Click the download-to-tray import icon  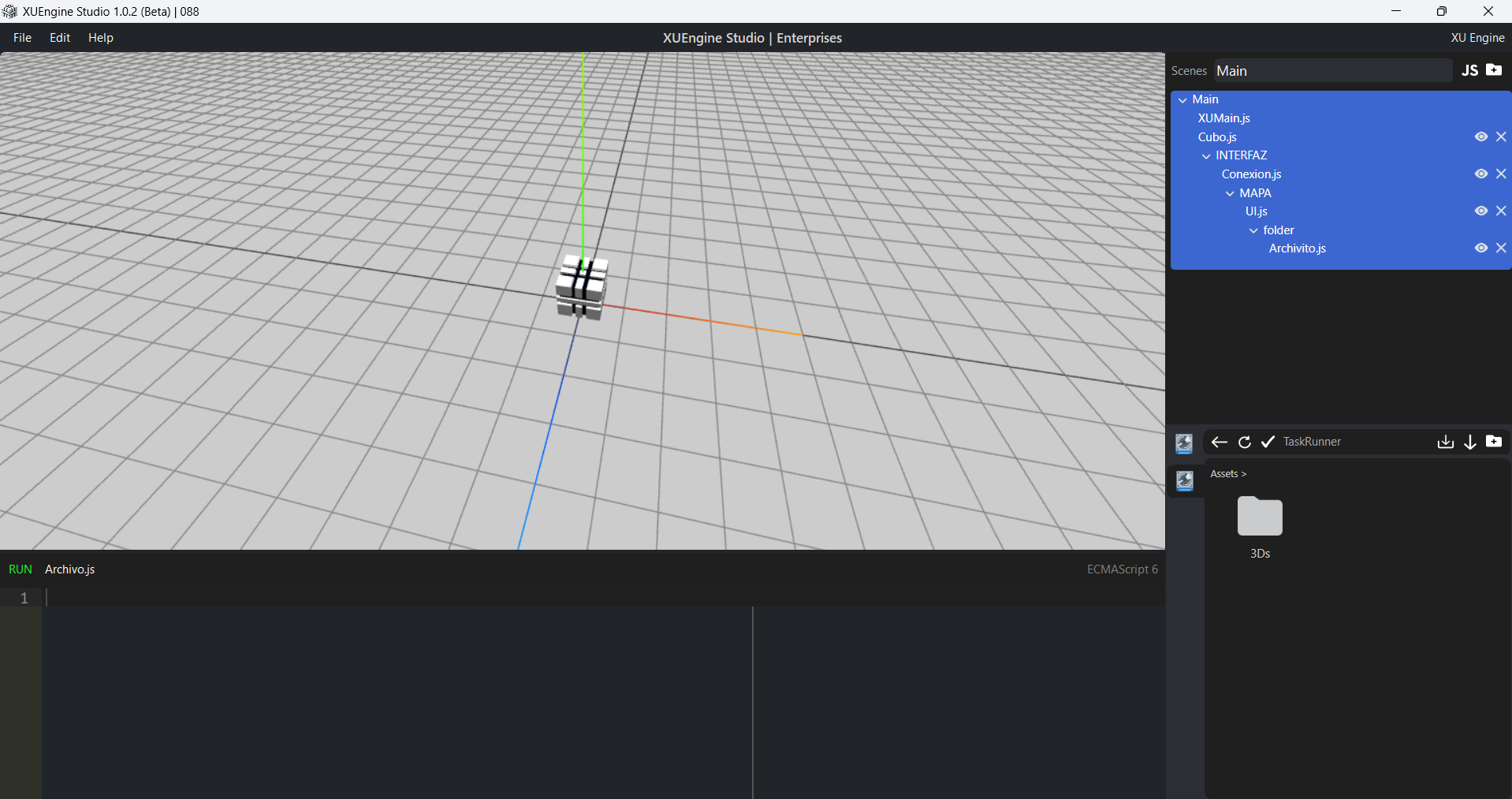(x=1445, y=442)
